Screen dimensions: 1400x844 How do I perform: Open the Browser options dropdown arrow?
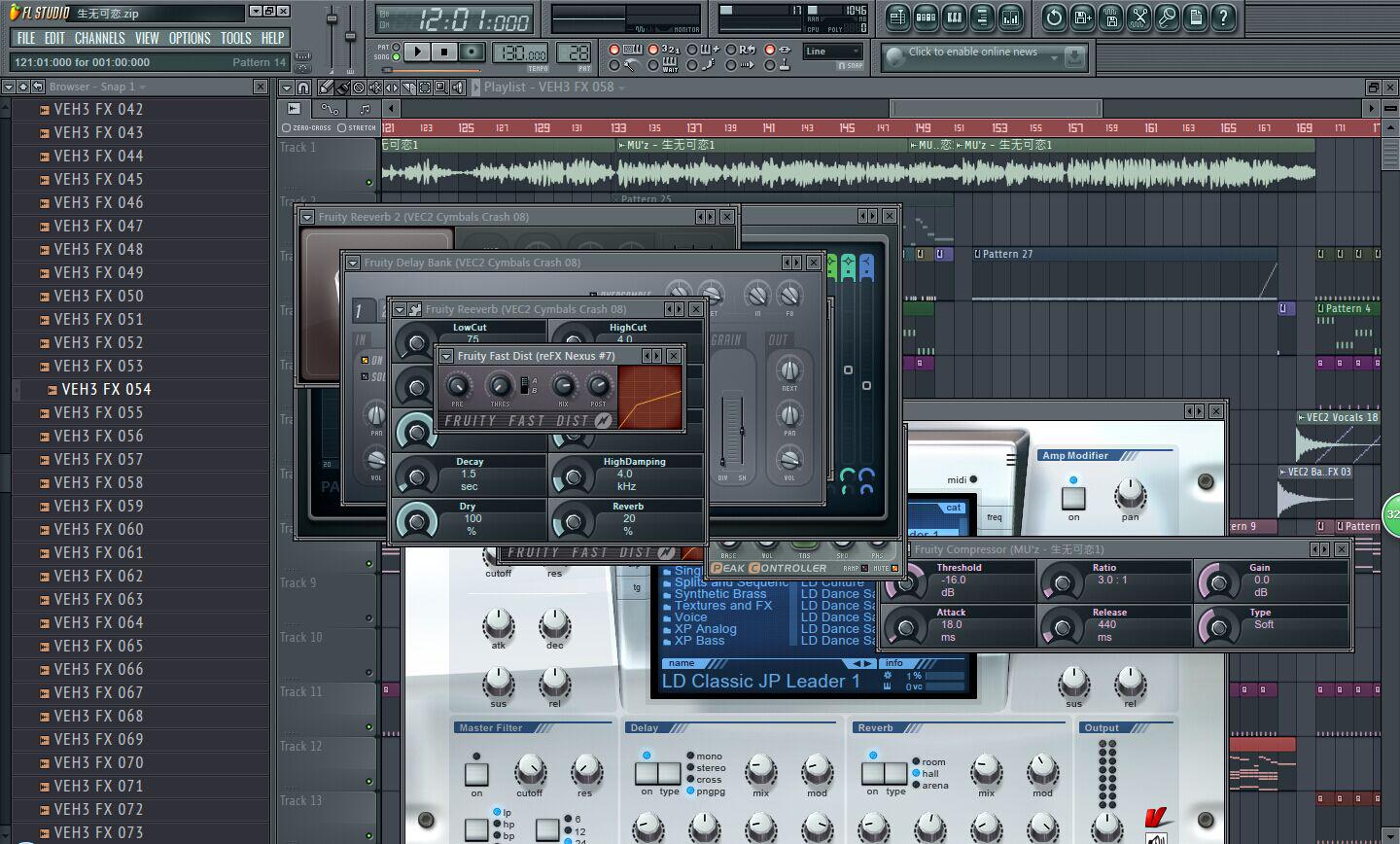pos(8,87)
